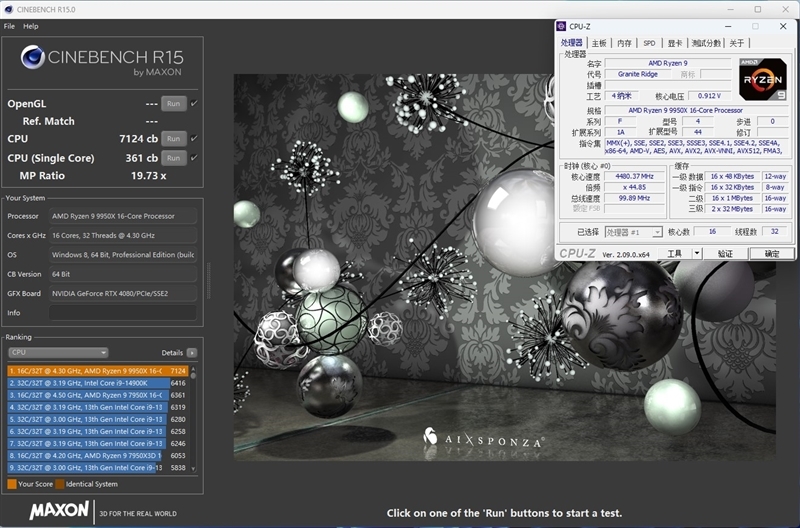Switch to the SPD tab in CPU-Z
The height and width of the screenshot is (528, 800).
649,43
